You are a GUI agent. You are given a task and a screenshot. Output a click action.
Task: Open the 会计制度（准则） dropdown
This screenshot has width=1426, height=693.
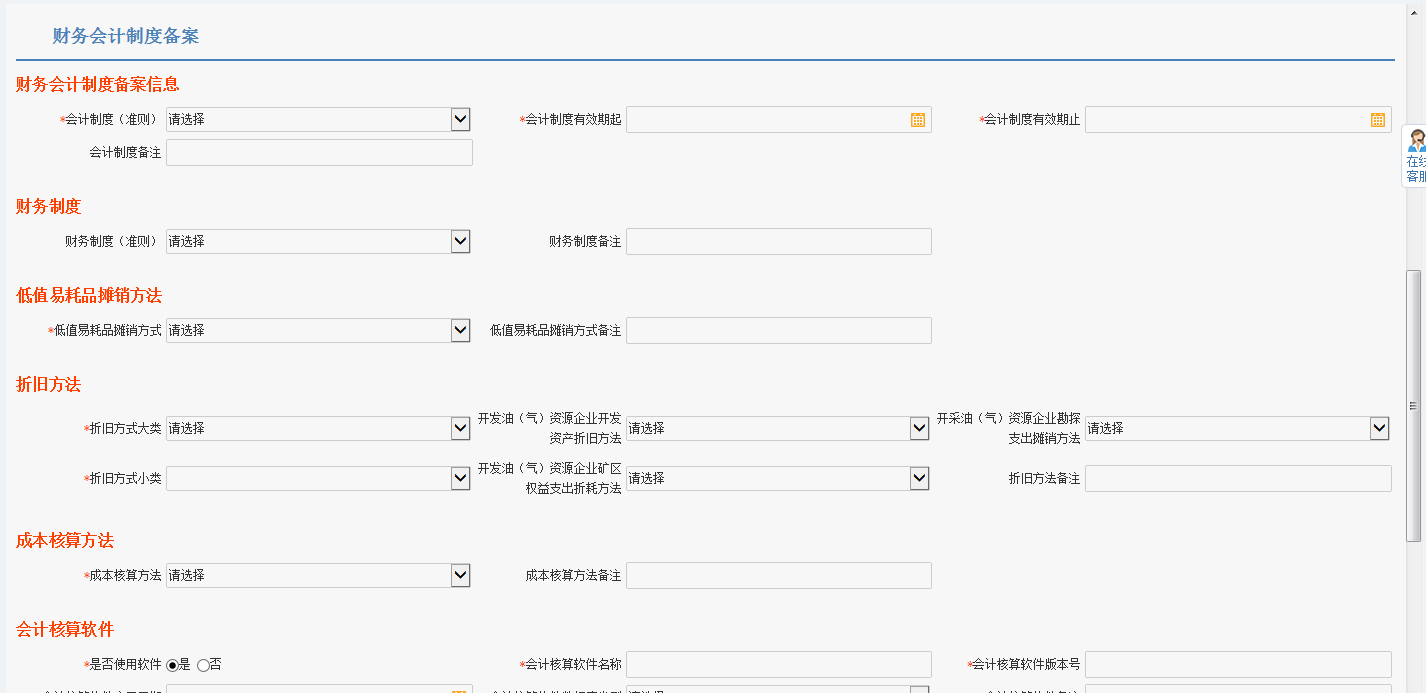(459, 119)
